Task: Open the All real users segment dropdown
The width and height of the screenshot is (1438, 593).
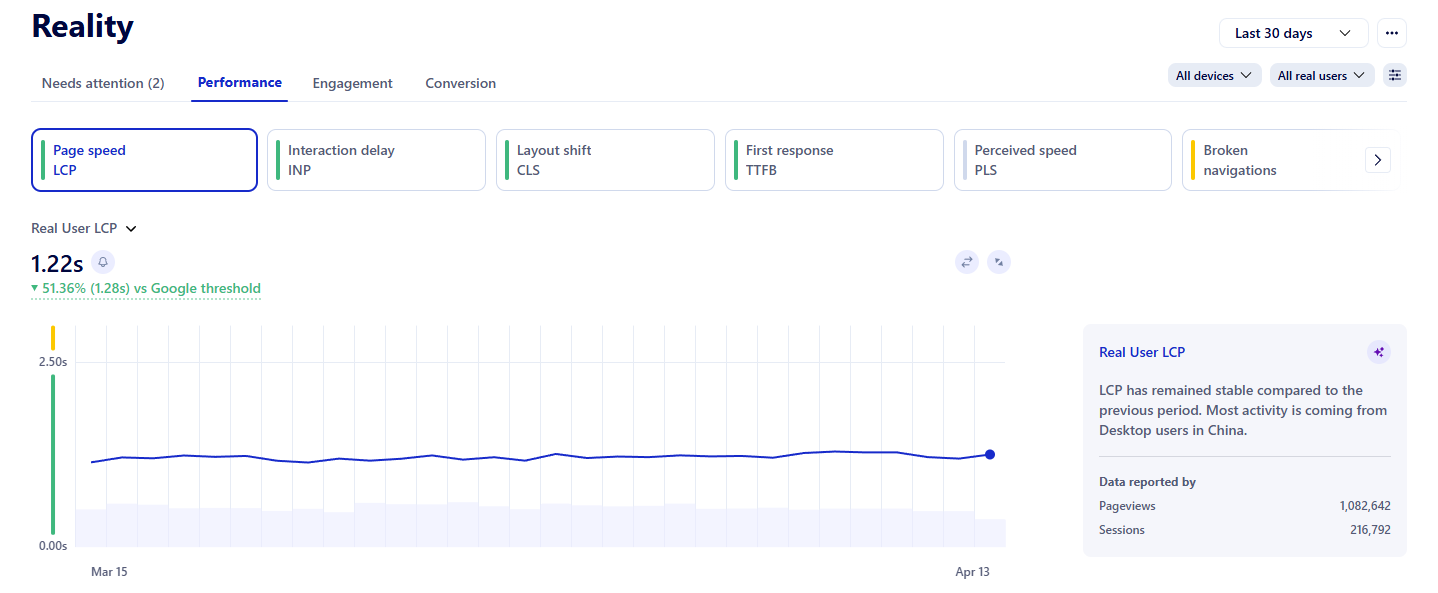Action: [1321, 75]
